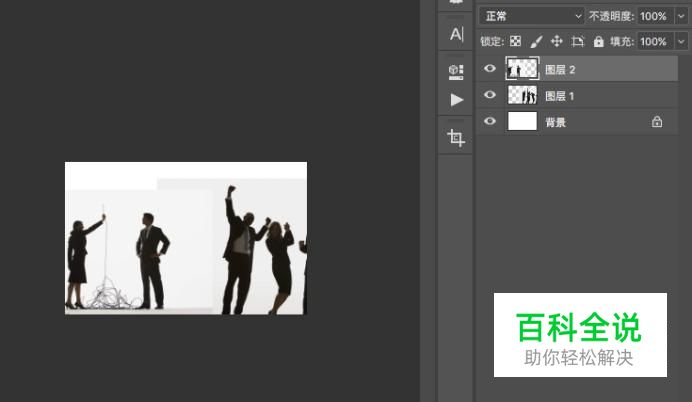Toggle 背景 layer eye icon
The width and height of the screenshot is (692, 402).
point(490,122)
